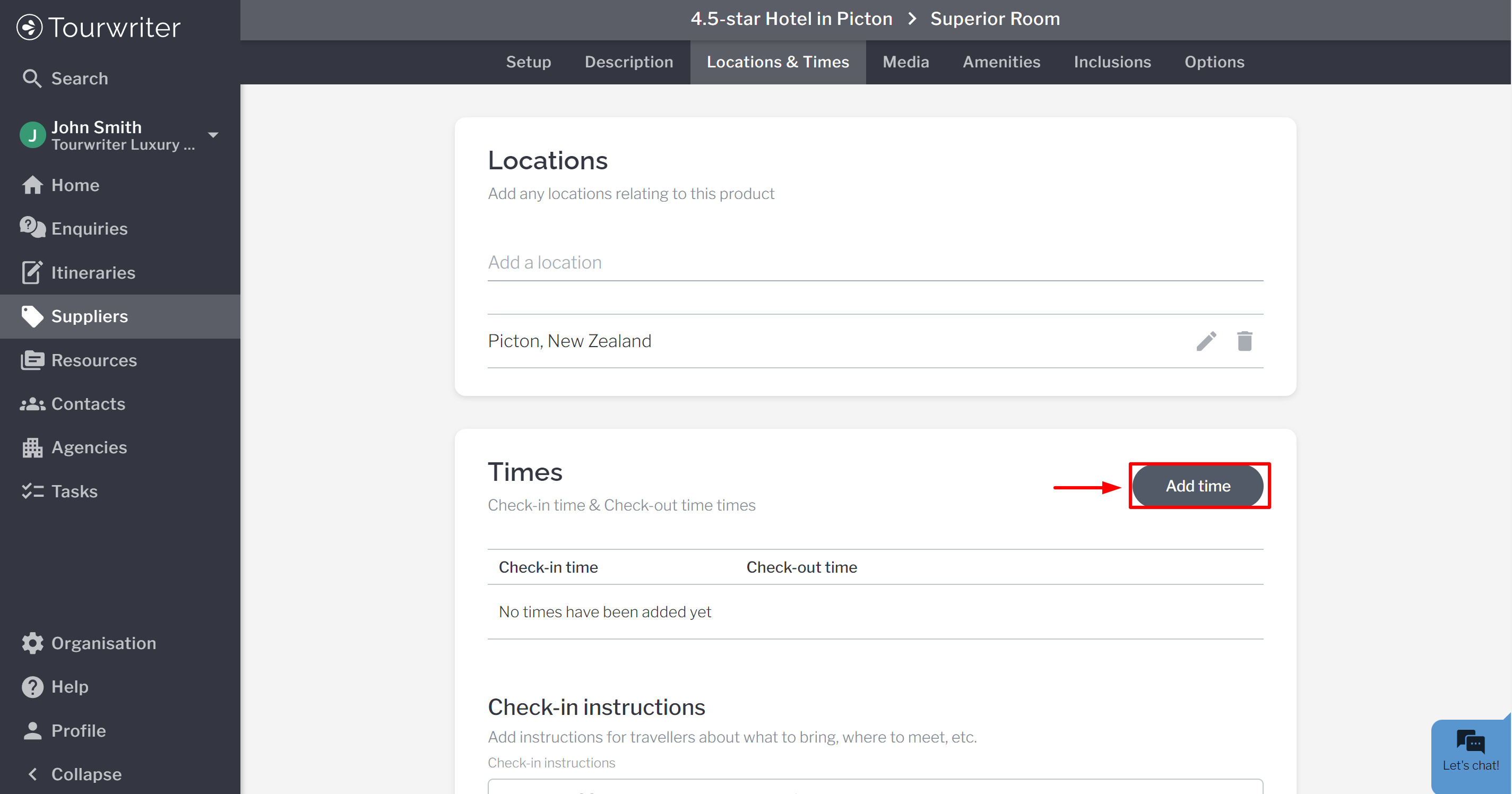Click the Add a location field
1512x794 pixels.
[x=875, y=262]
